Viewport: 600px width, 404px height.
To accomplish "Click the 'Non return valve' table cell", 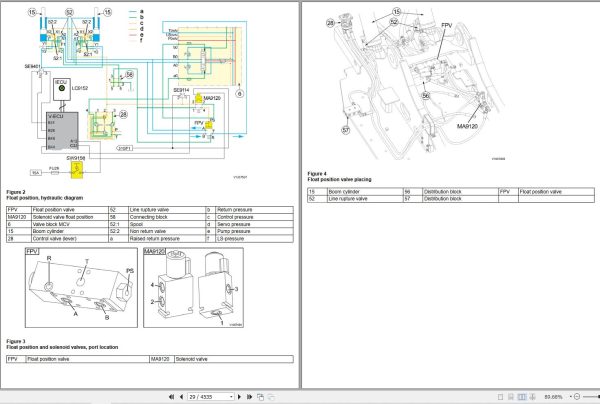I will coord(167,231).
